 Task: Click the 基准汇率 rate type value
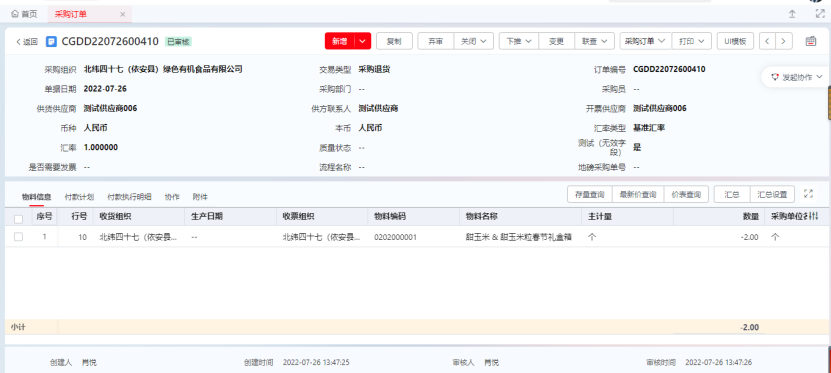(649, 128)
